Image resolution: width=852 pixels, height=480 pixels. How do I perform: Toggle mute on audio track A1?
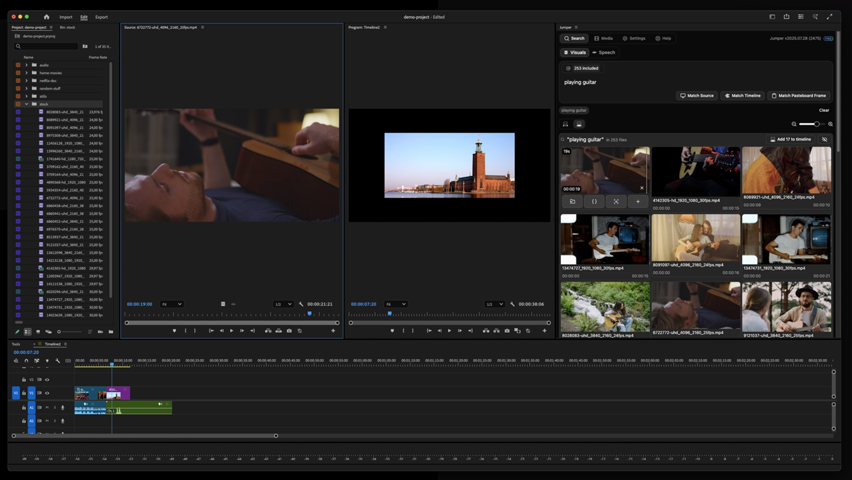pyautogui.click(x=47, y=408)
